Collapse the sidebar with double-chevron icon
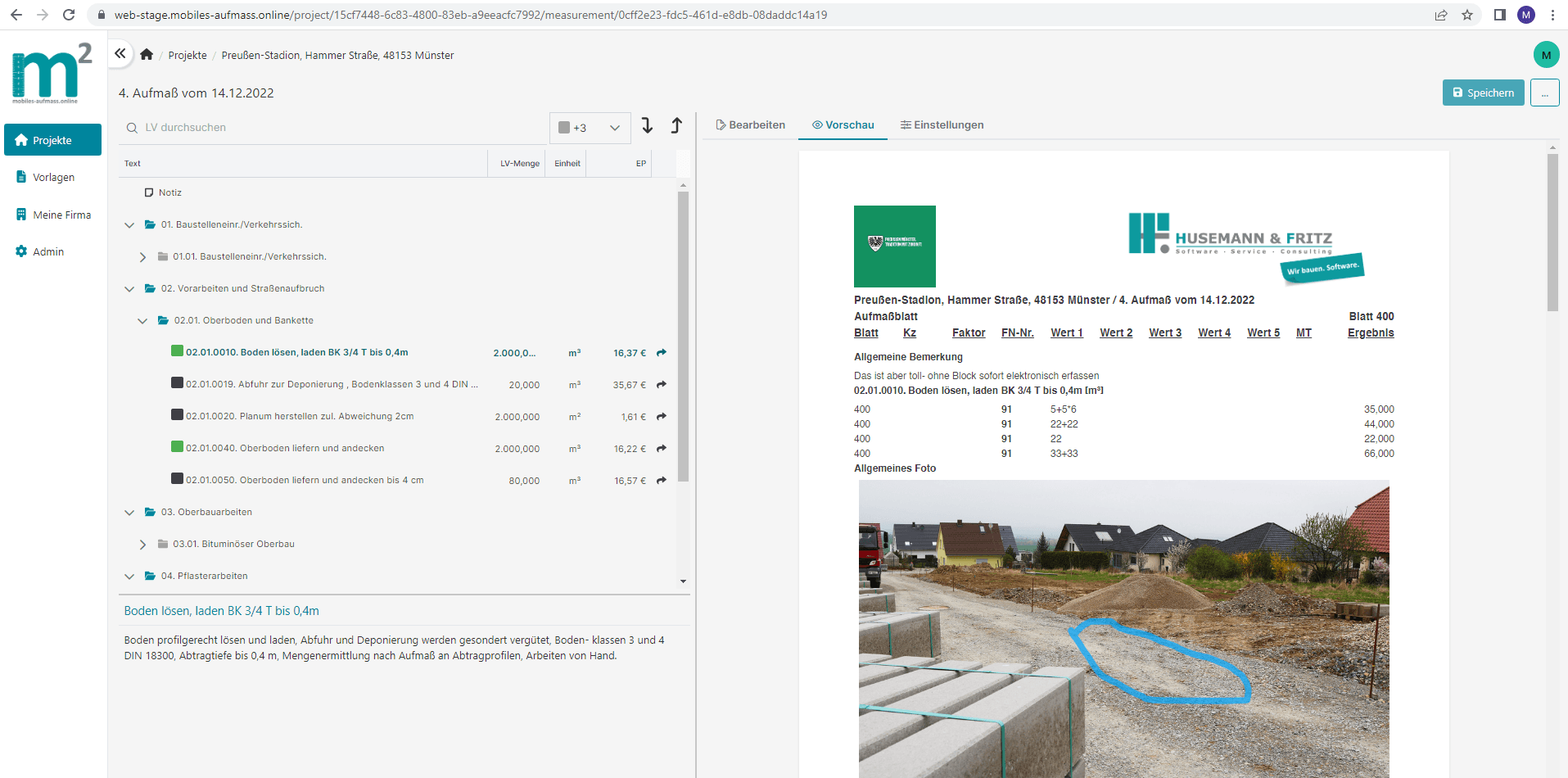1568x778 pixels. point(120,54)
